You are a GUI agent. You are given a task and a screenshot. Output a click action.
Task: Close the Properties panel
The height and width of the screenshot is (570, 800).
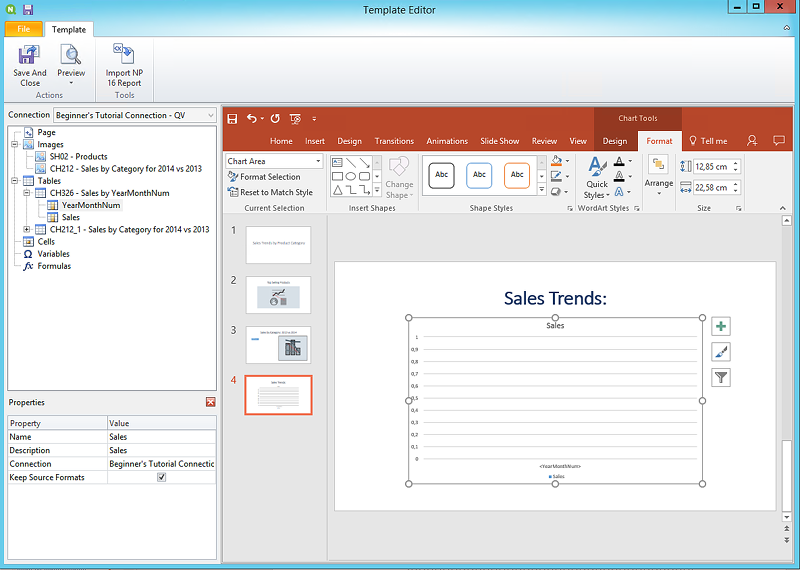[210, 402]
